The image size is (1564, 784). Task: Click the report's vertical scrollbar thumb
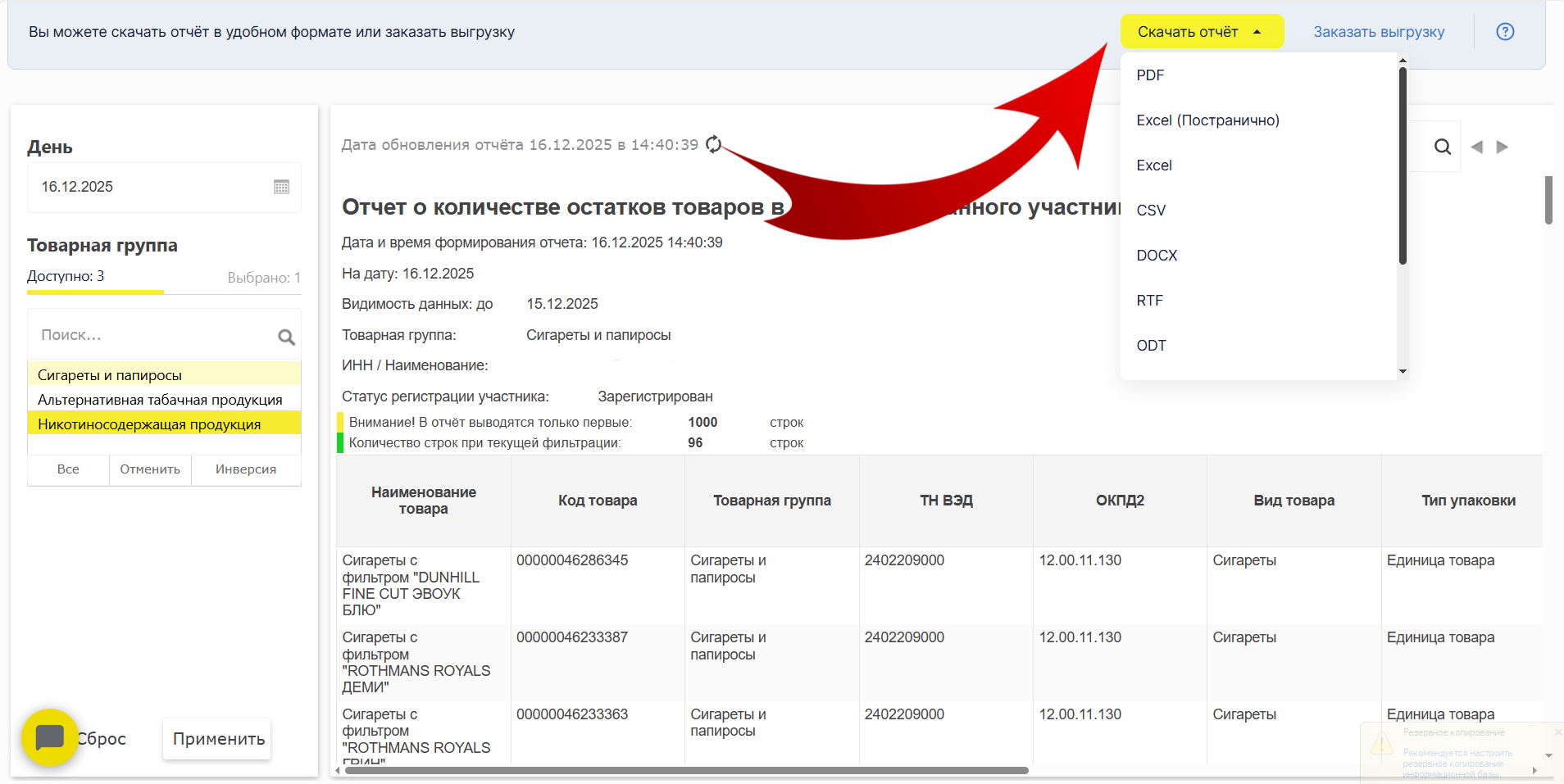coord(1548,200)
